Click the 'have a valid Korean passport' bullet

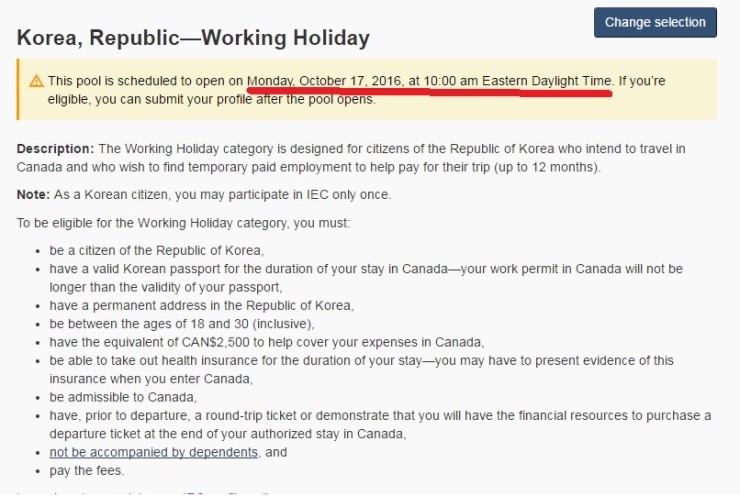pyautogui.click(x=366, y=278)
